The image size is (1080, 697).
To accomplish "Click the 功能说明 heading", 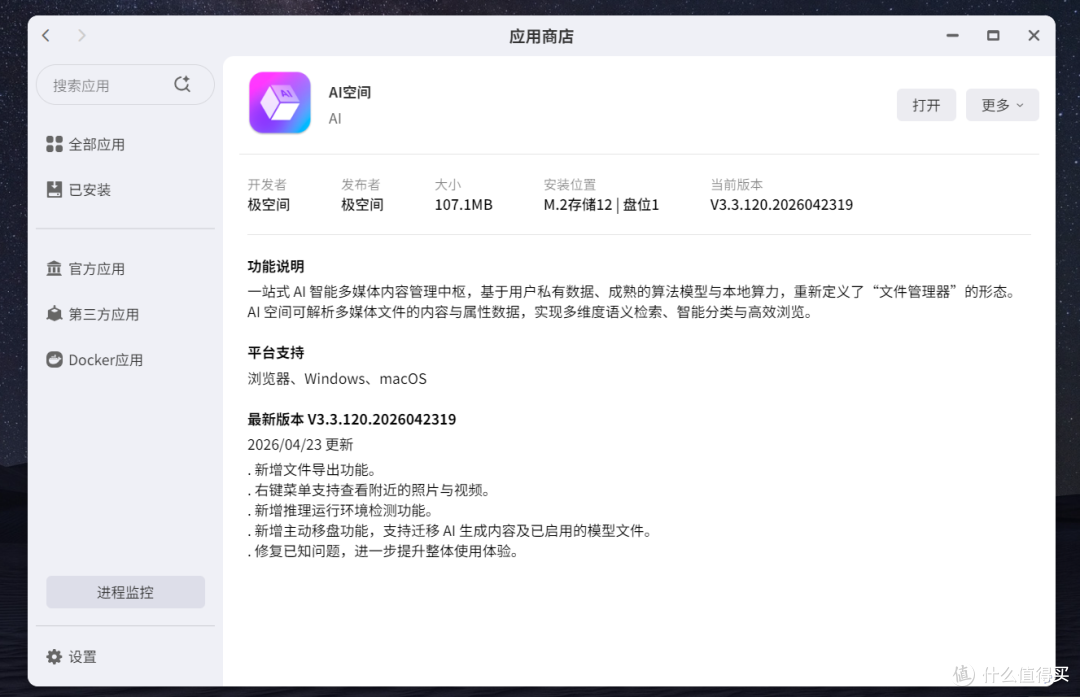I will click(276, 267).
